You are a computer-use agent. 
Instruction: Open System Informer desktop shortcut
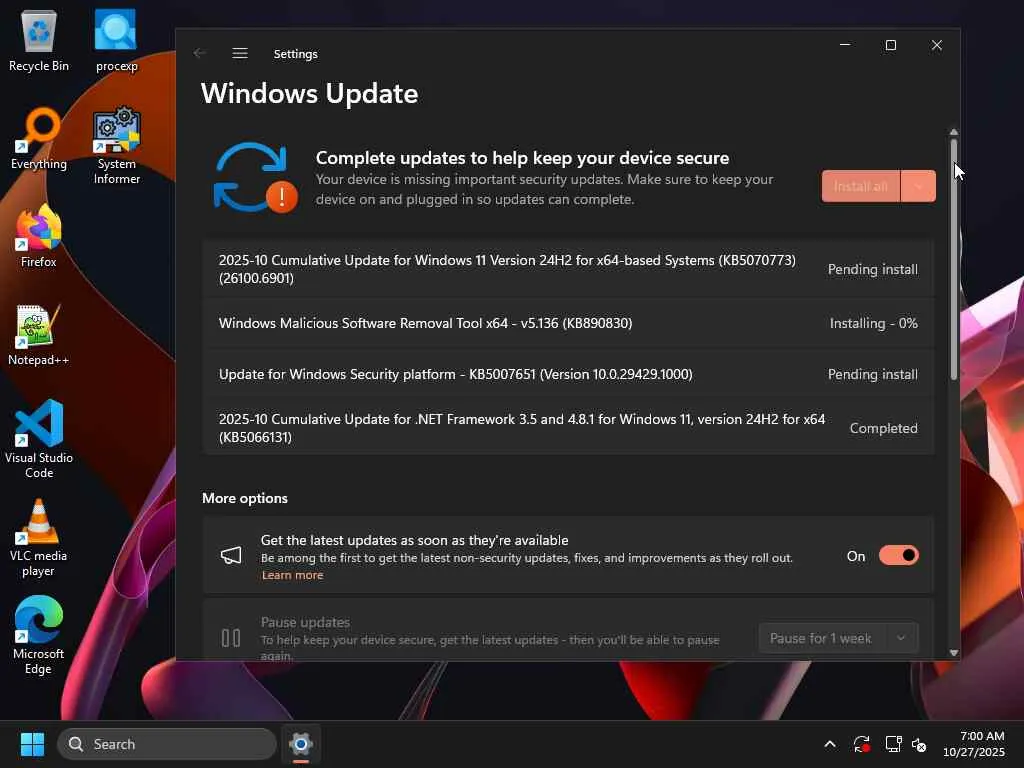coord(116,146)
